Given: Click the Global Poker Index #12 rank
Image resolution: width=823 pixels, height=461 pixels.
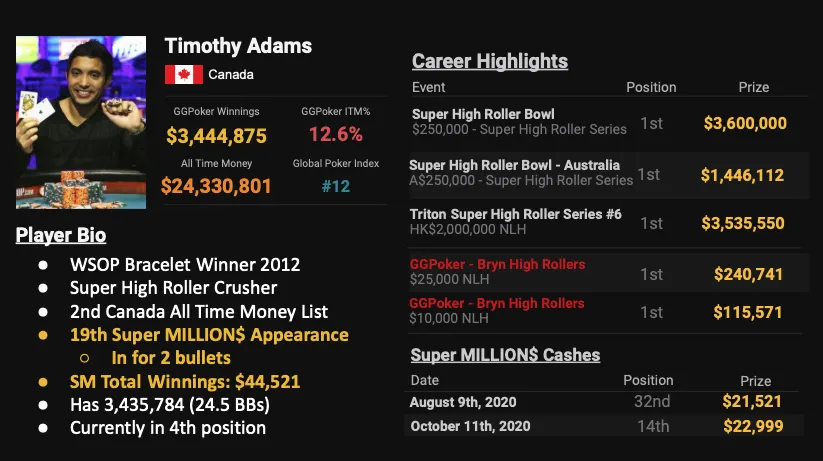Looking at the screenshot, I should (x=335, y=187).
